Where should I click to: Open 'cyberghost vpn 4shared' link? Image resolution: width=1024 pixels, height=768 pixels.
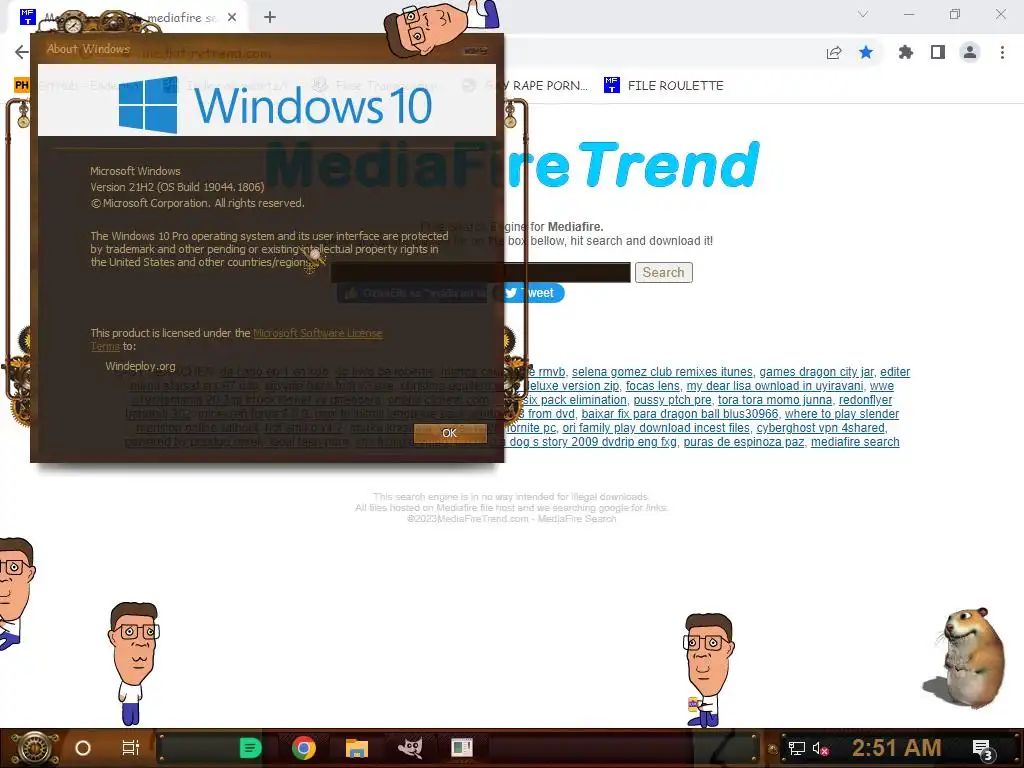(820, 428)
